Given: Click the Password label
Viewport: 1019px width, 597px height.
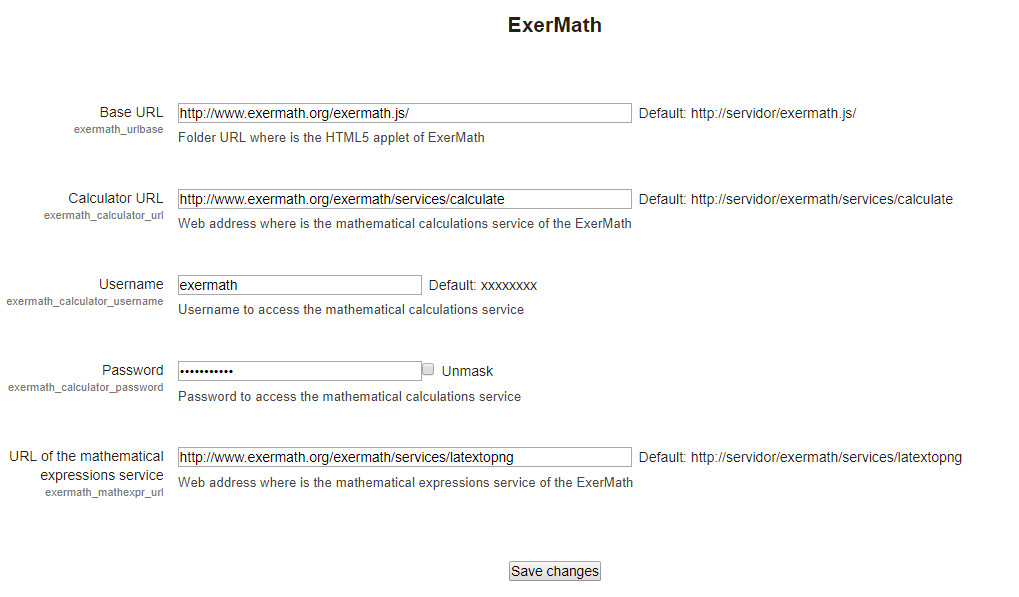Looking at the screenshot, I should [133, 370].
